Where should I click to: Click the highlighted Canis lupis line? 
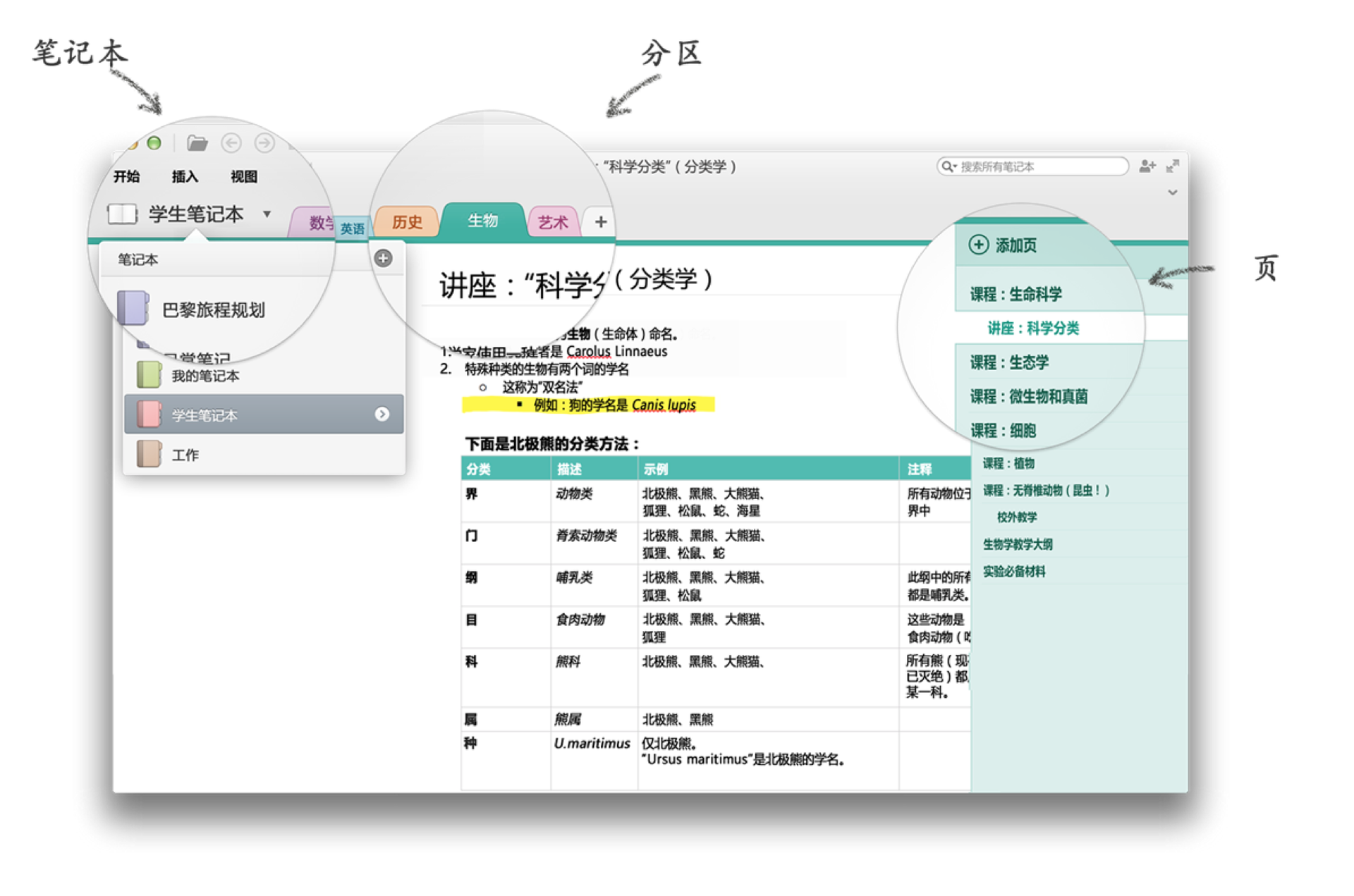[x=588, y=405]
